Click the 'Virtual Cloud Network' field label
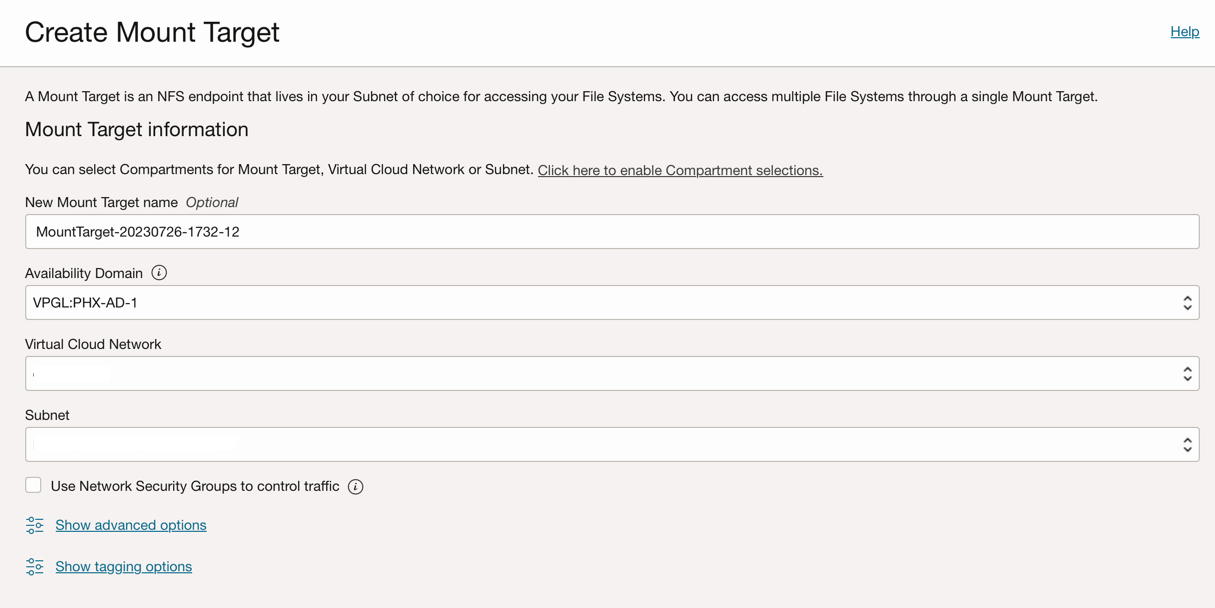1215x608 pixels. (x=93, y=344)
